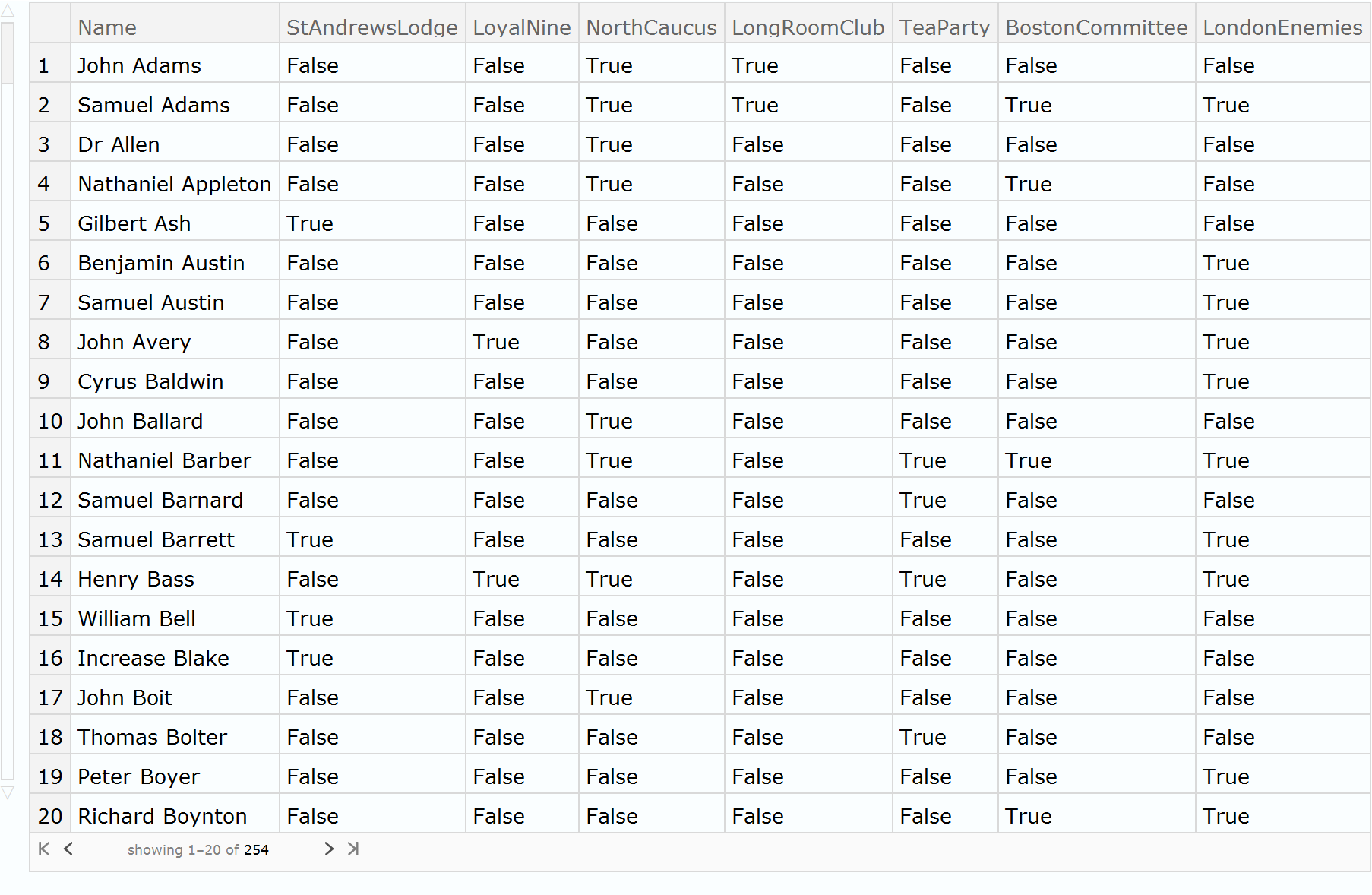
Task: Select the StAndrewsLodge column header
Action: 371,27
